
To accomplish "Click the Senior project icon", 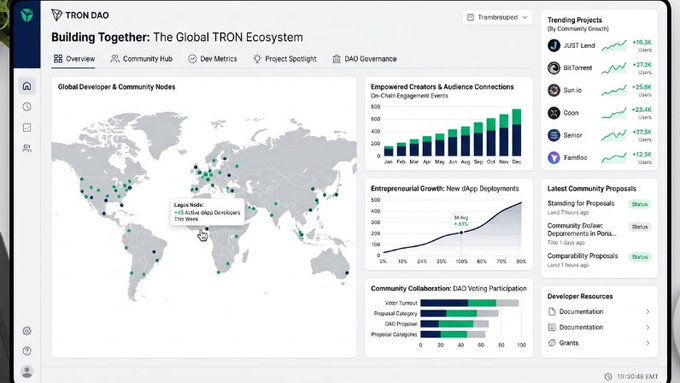I will pos(554,135).
